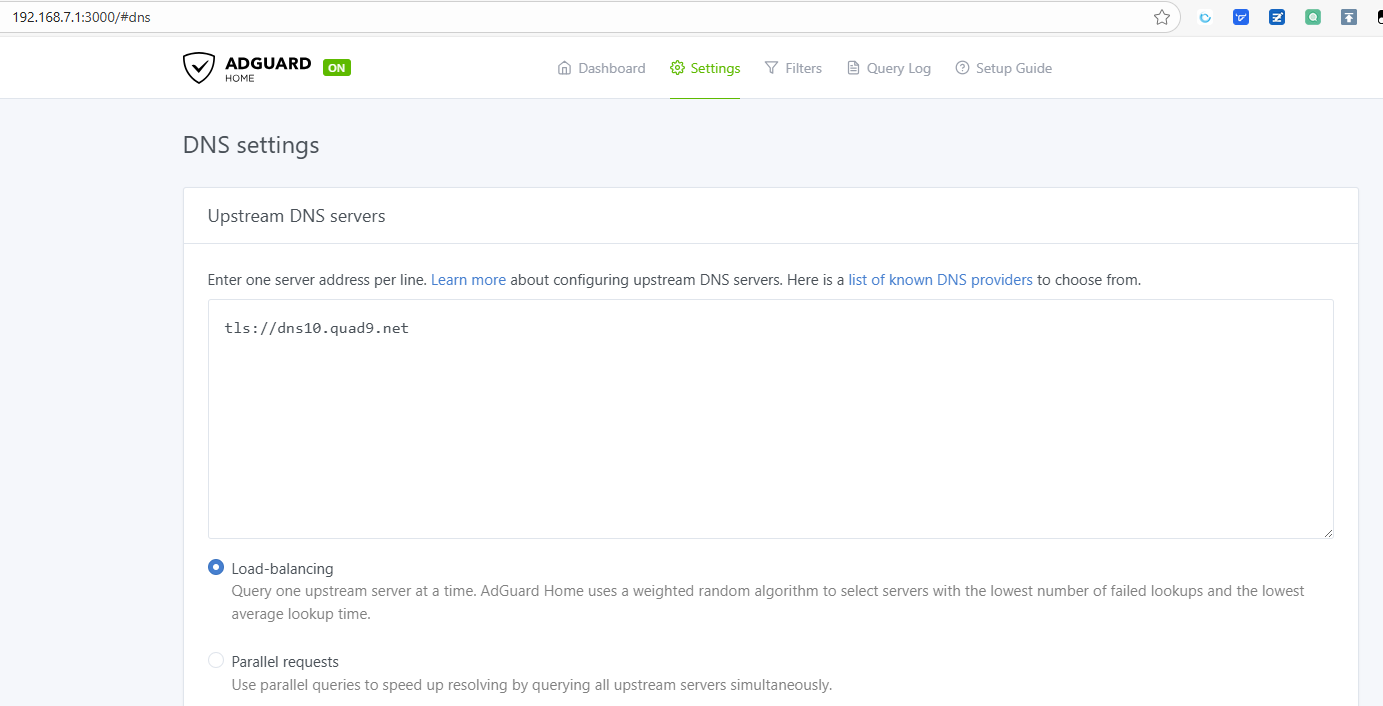Image resolution: width=1383 pixels, height=706 pixels.
Task: Click the gray upload arrow extension icon
Action: (x=1349, y=17)
